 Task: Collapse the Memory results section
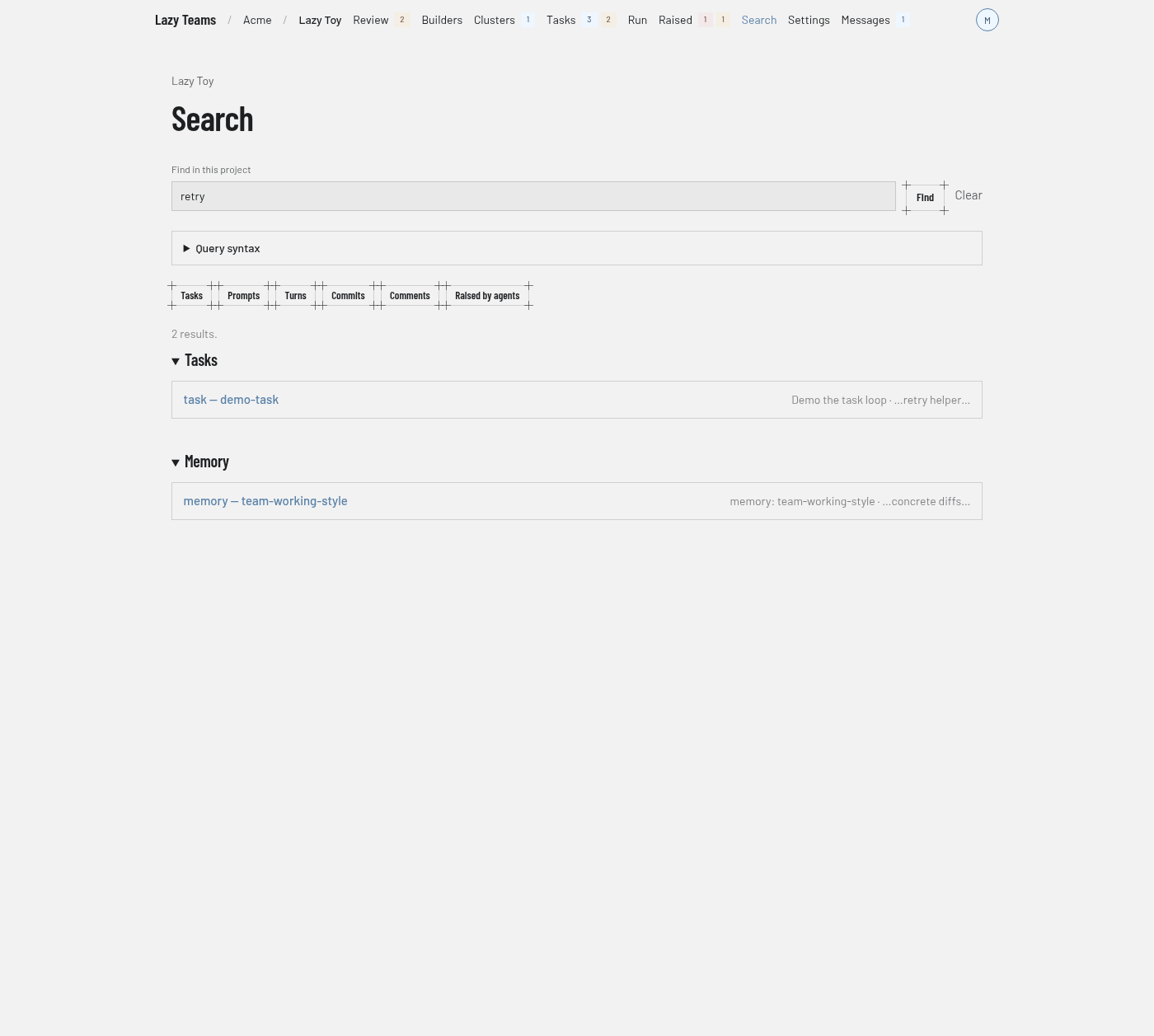[200, 462]
